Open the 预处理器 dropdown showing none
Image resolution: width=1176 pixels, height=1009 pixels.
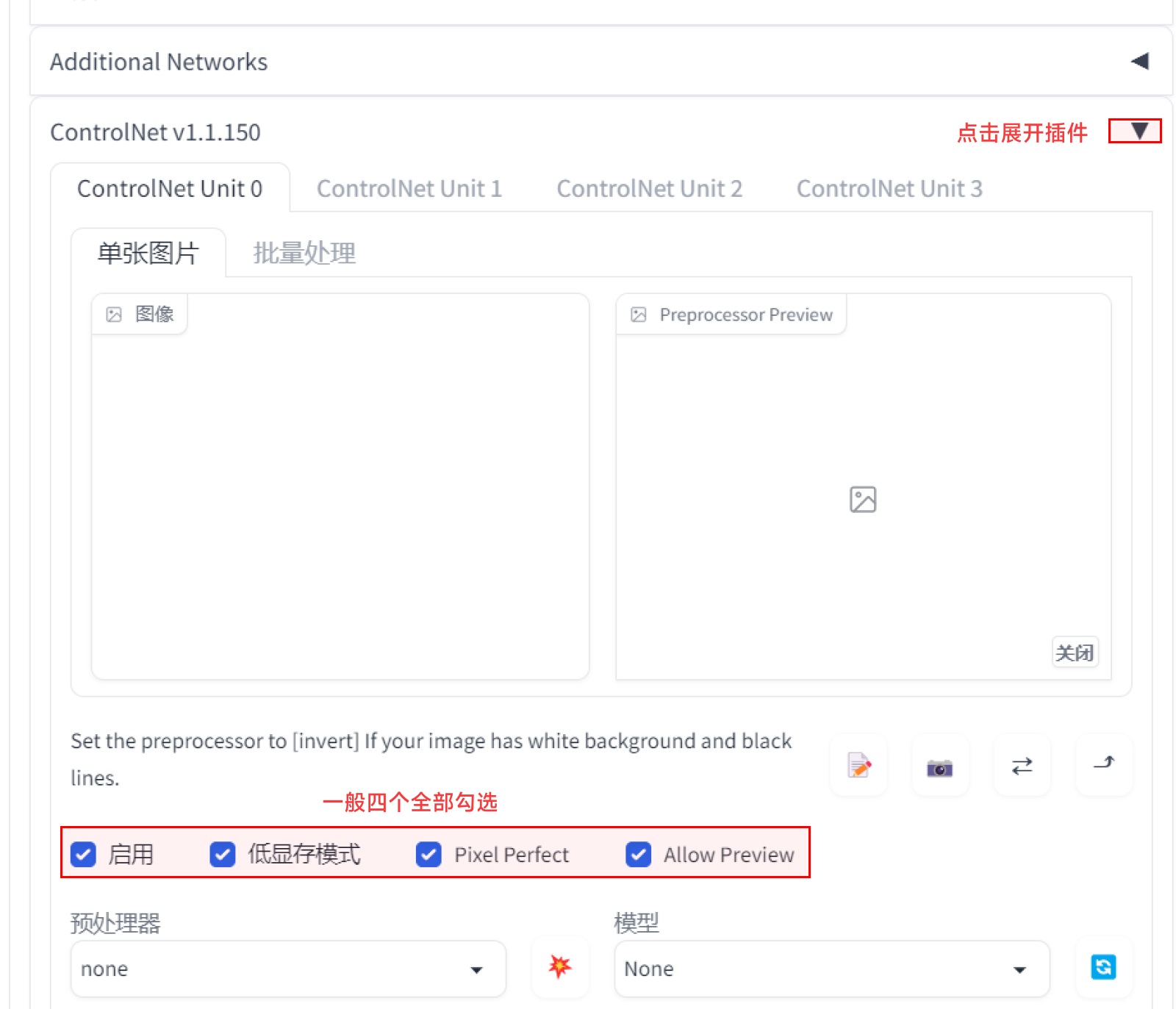pyautogui.click(x=288, y=969)
